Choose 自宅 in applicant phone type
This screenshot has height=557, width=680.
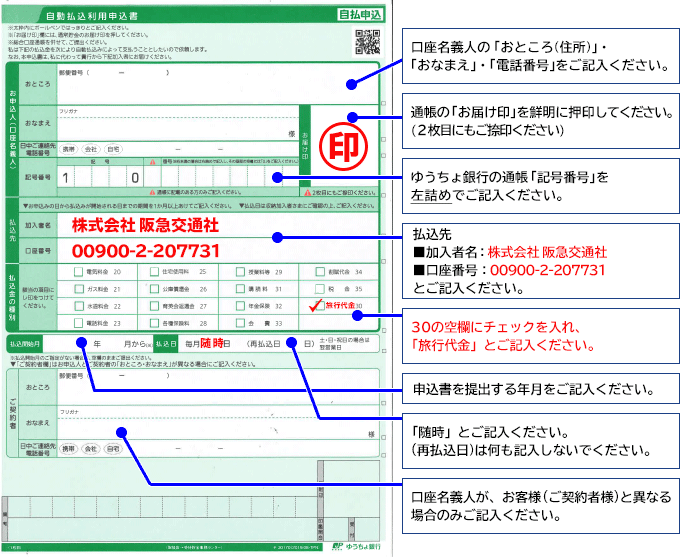click(x=113, y=148)
